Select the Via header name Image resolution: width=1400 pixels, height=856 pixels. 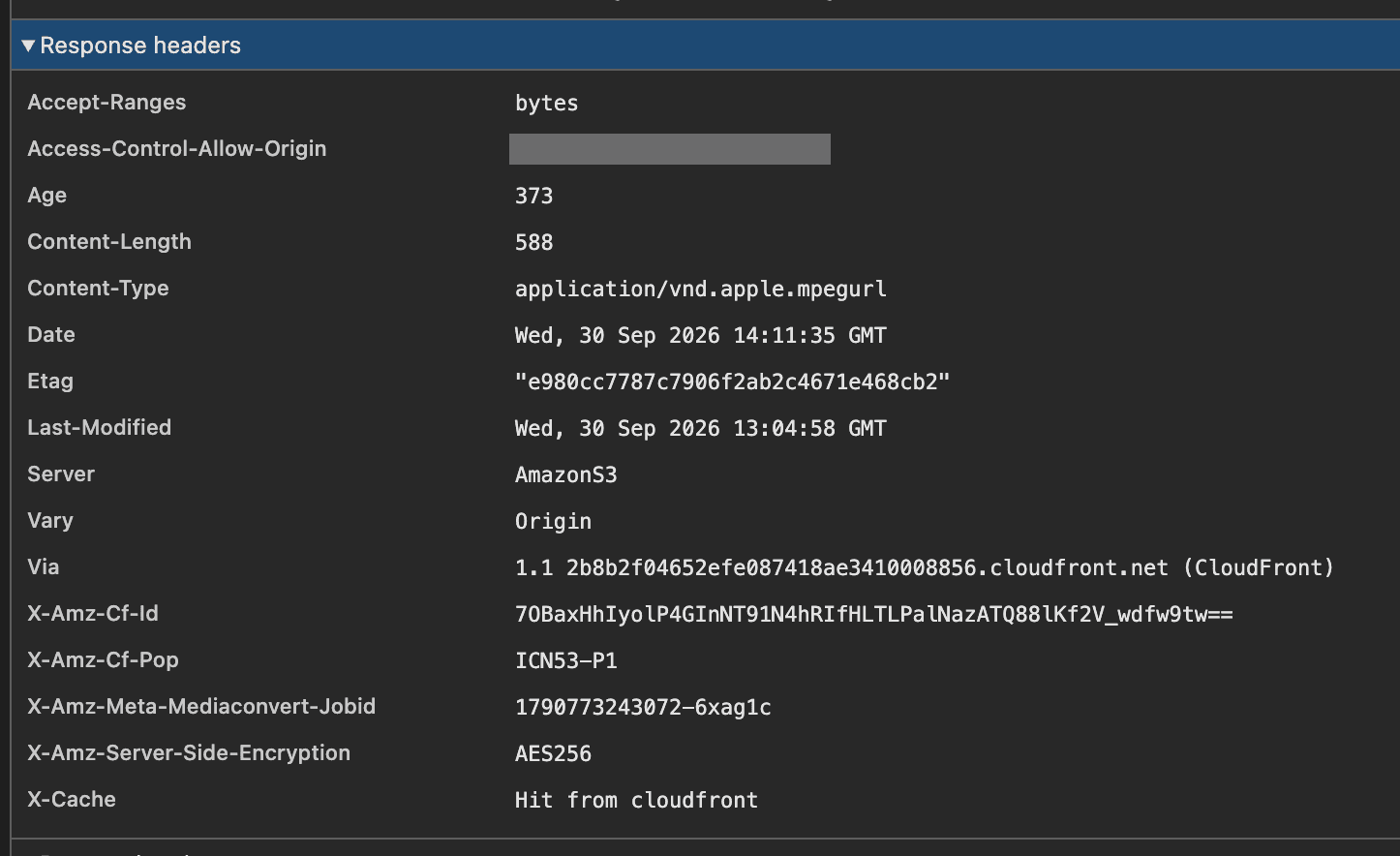44,567
